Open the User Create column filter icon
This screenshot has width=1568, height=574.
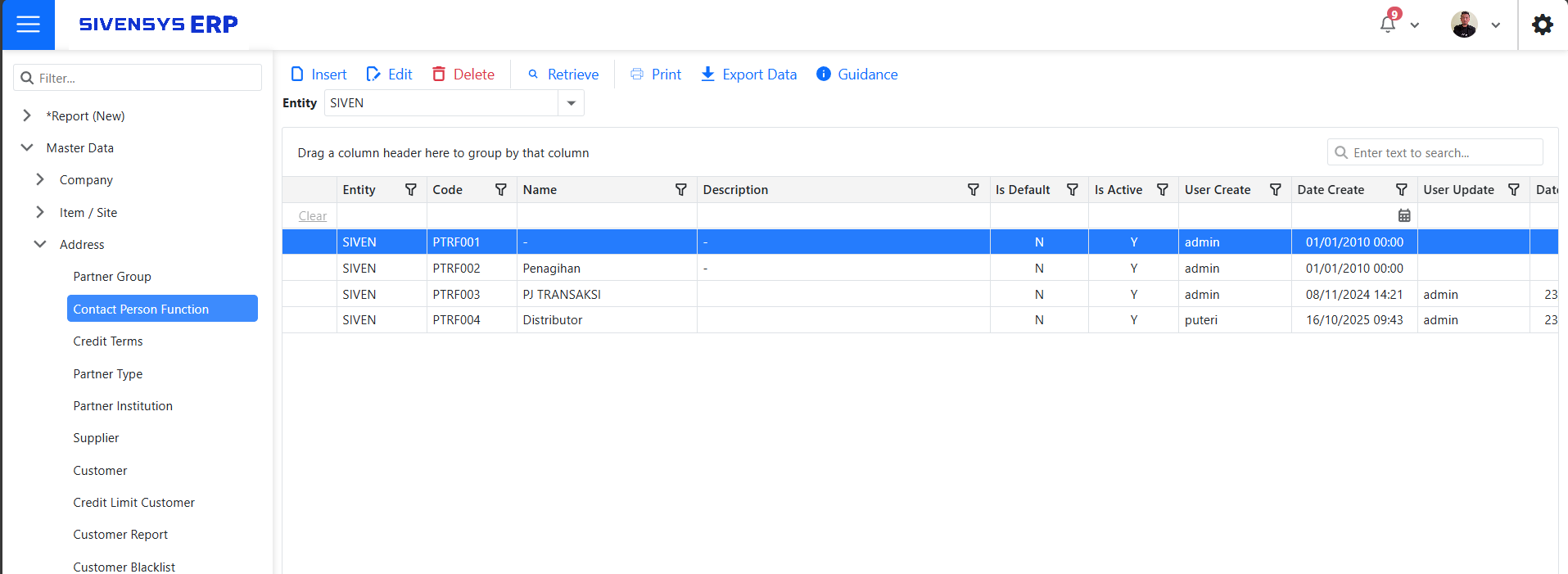[1276, 190]
